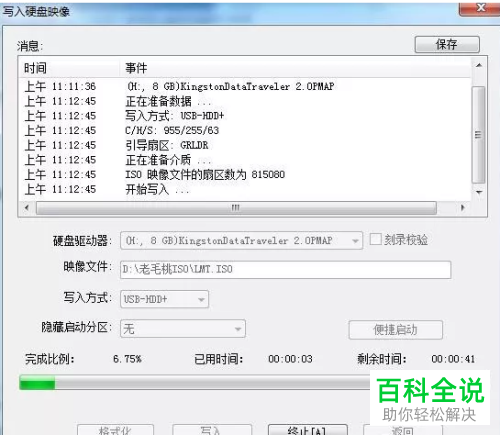Select the ISO 映像文件的扇区数为 815080 row
Screen dimensions: 500x435
tap(245, 174)
